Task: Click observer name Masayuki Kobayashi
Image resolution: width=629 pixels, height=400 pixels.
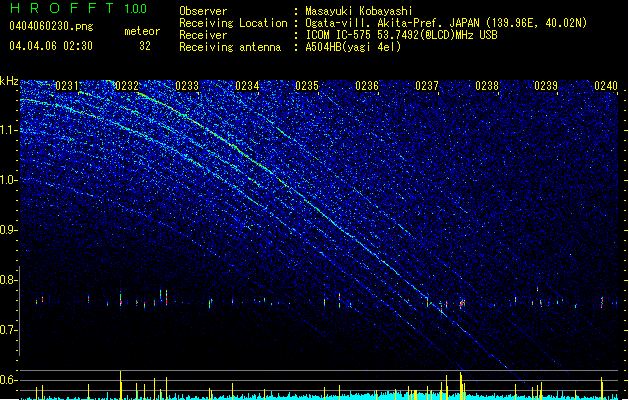Action: 359,11
